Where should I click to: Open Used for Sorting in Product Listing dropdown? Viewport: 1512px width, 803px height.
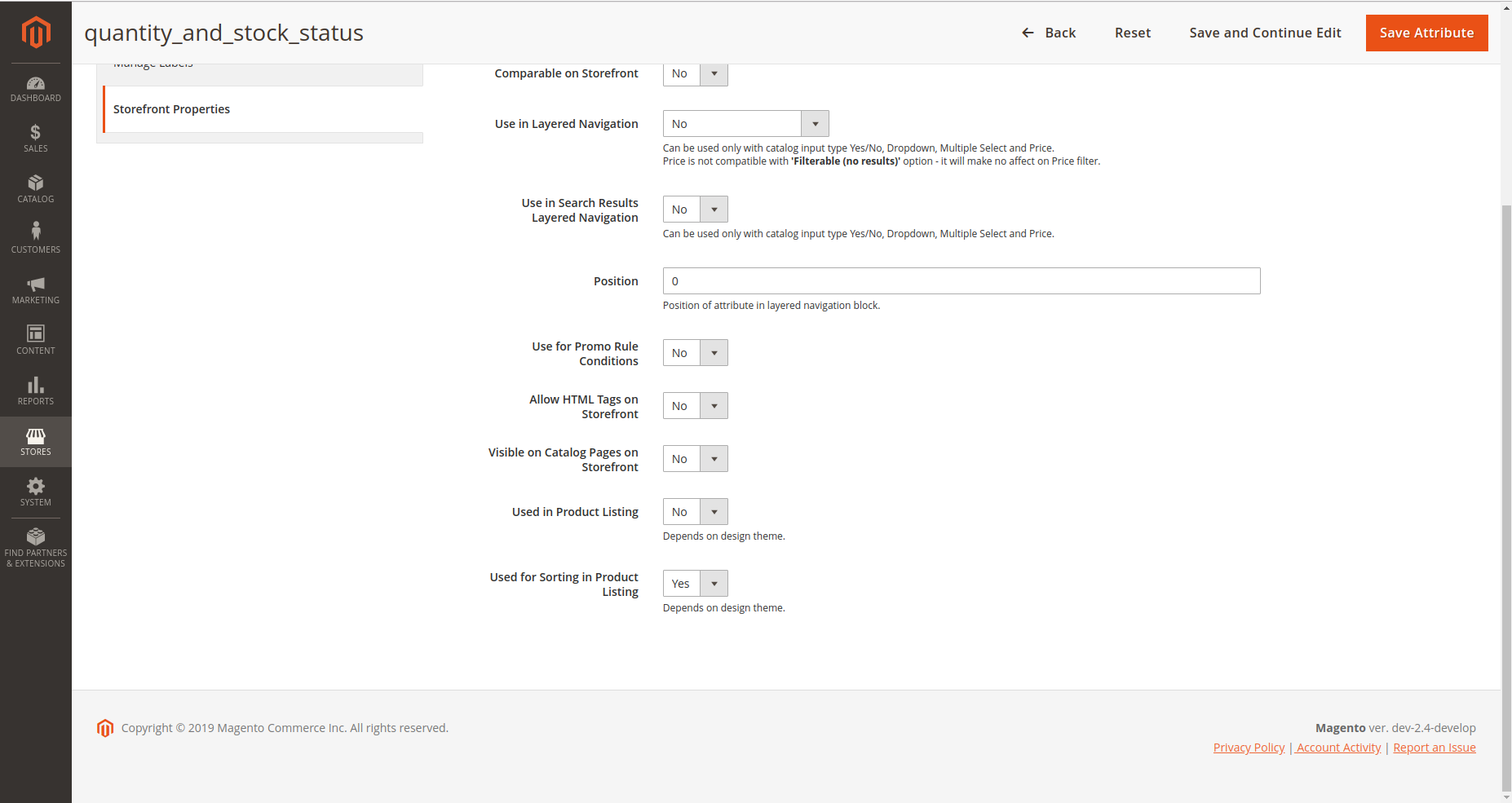(695, 584)
